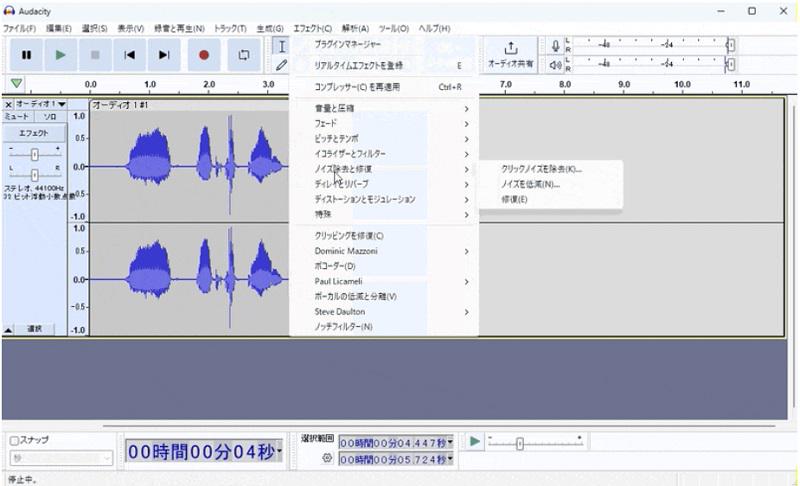Click the track 選択 button
The height and width of the screenshot is (486, 800).
(x=35, y=329)
